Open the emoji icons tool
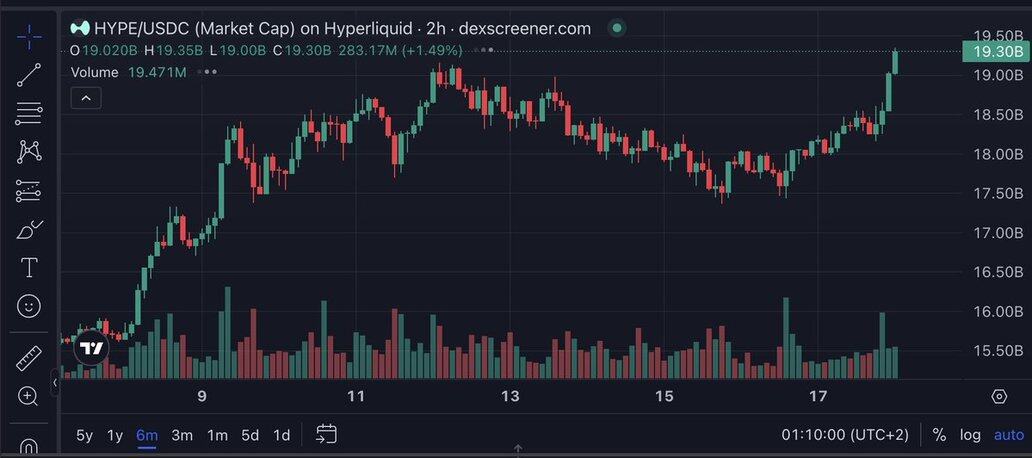Image resolution: width=1032 pixels, height=458 pixels. pos(29,306)
